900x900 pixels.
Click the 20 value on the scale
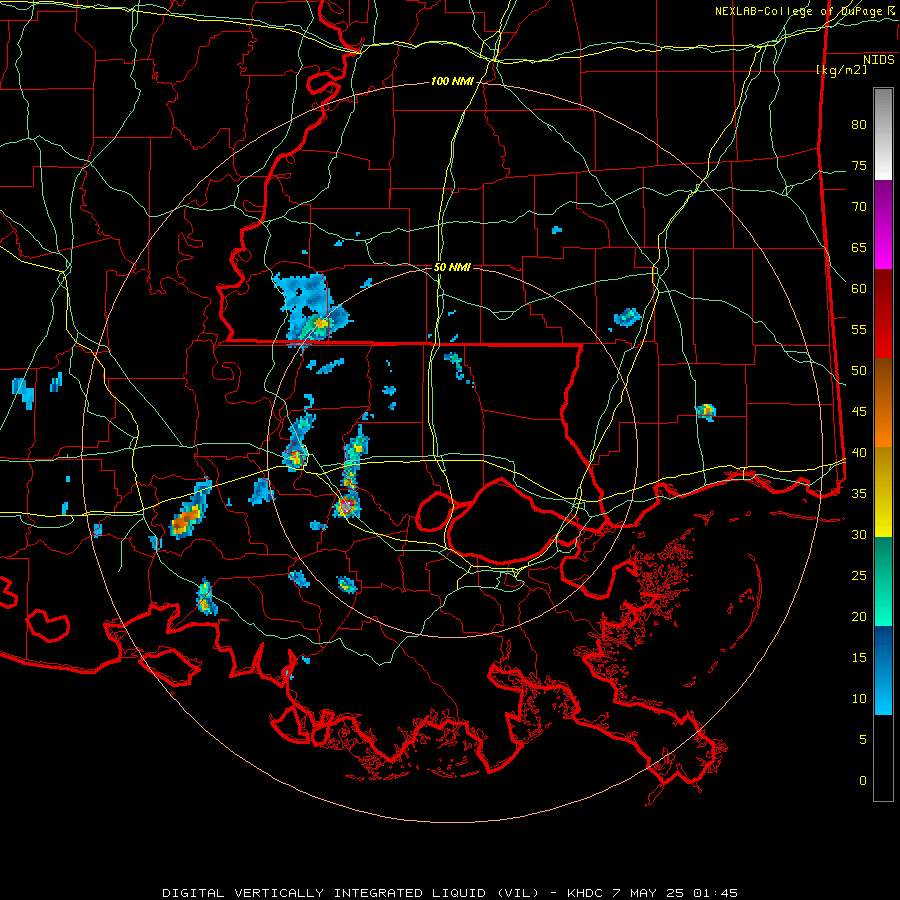click(x=859, y=616)
